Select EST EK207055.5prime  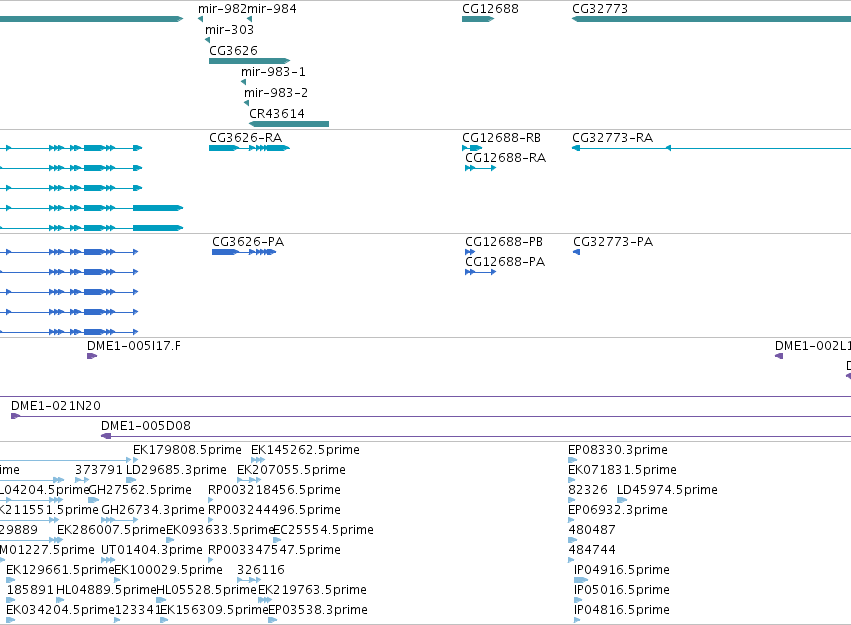291,470
